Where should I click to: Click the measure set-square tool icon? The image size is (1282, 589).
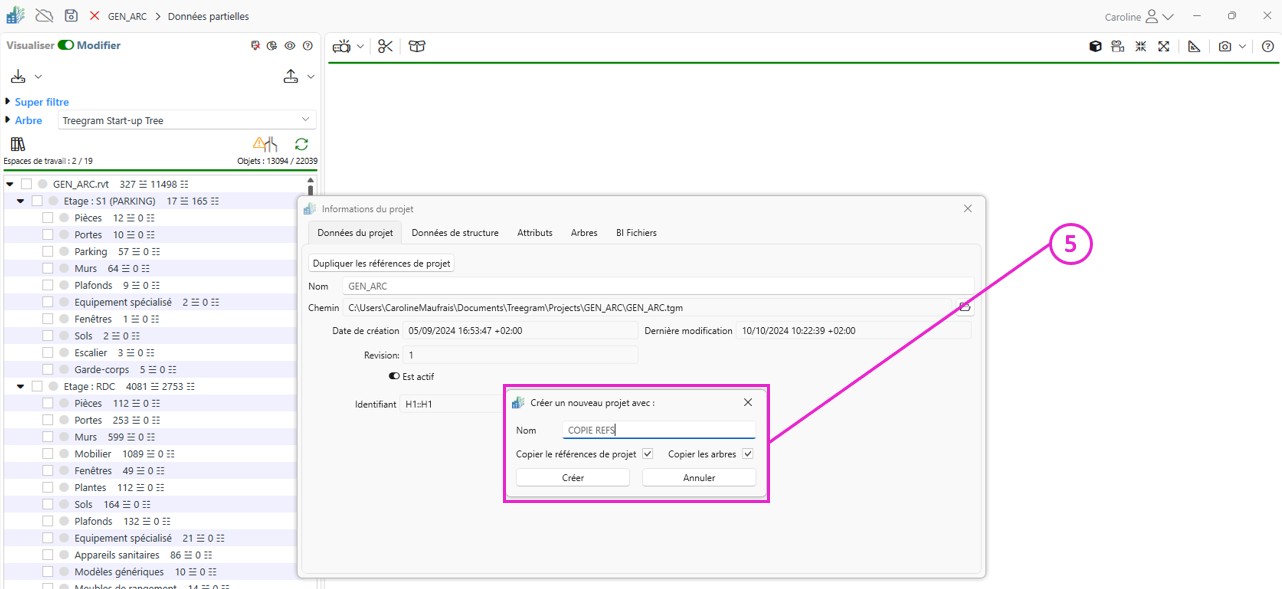tap(1193, 46)
